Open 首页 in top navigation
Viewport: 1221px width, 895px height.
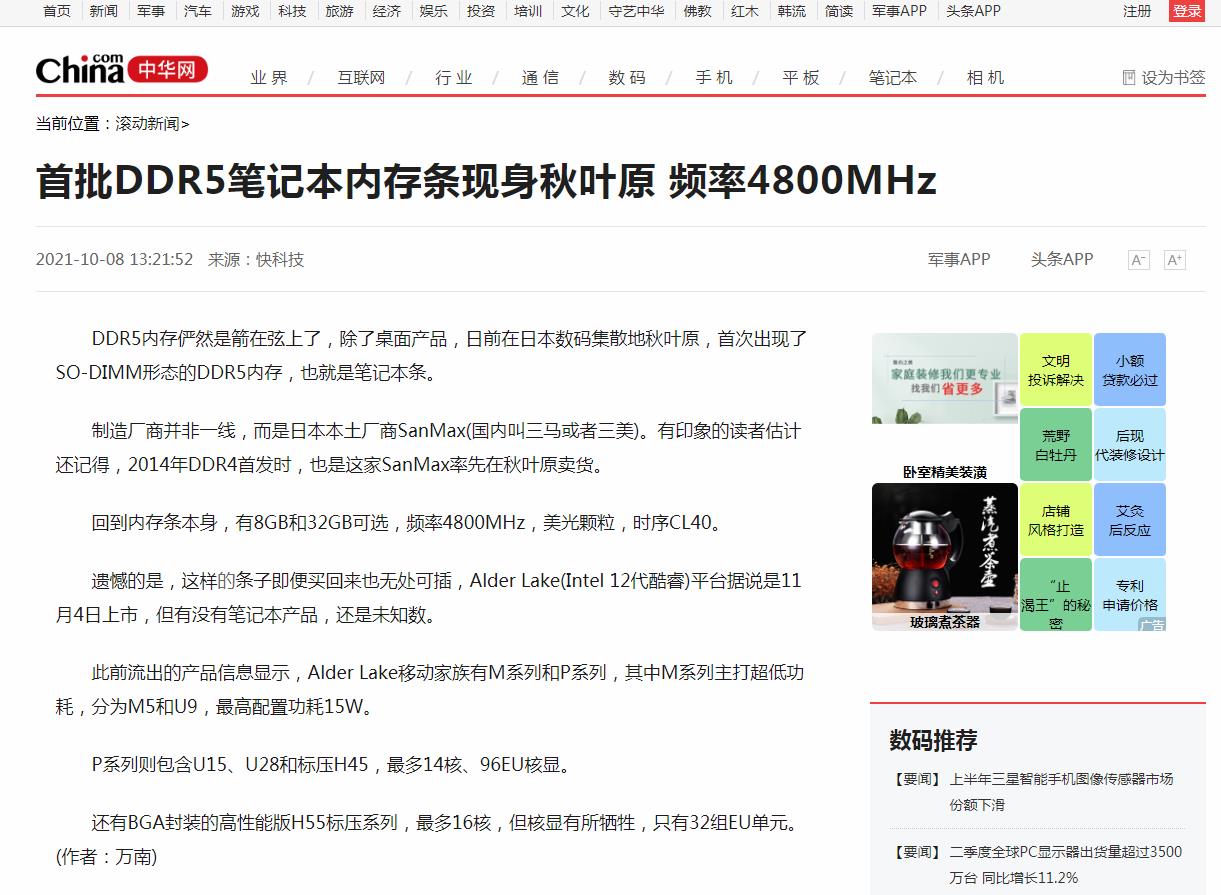coord(57,11)
